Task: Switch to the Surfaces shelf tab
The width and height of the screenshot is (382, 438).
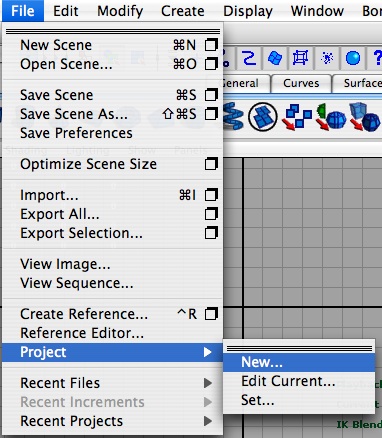Action: tap(357, 83)
